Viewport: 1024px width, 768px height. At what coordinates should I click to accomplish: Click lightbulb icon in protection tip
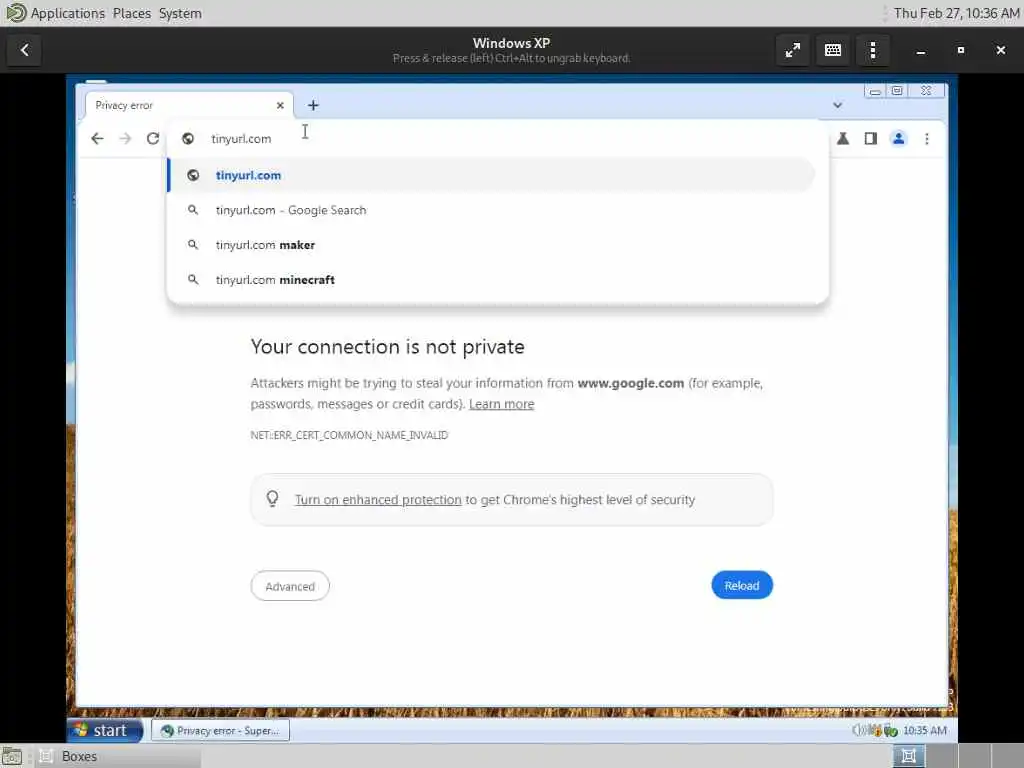[272, 500]
